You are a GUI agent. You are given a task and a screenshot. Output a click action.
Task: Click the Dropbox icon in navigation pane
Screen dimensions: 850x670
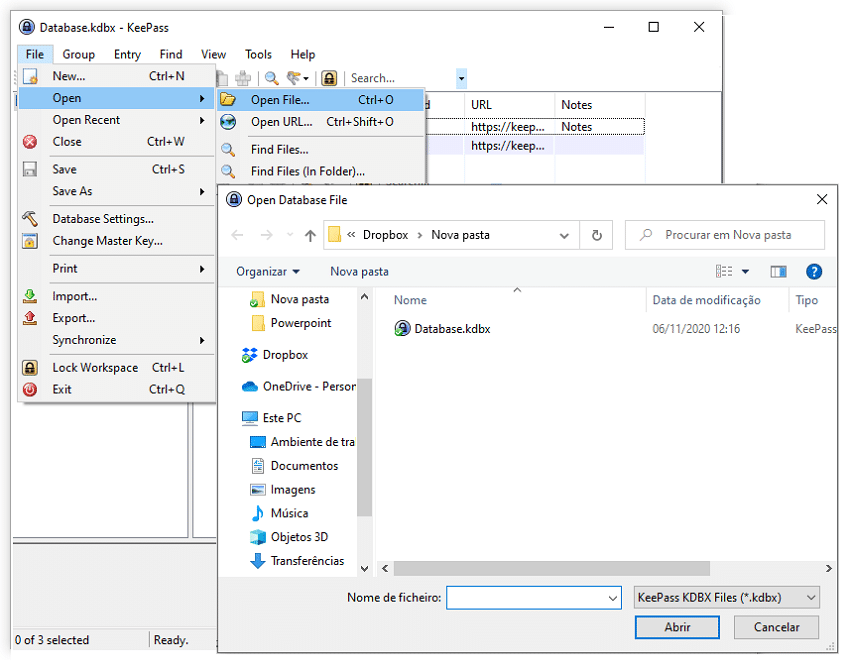coord(249,355)
